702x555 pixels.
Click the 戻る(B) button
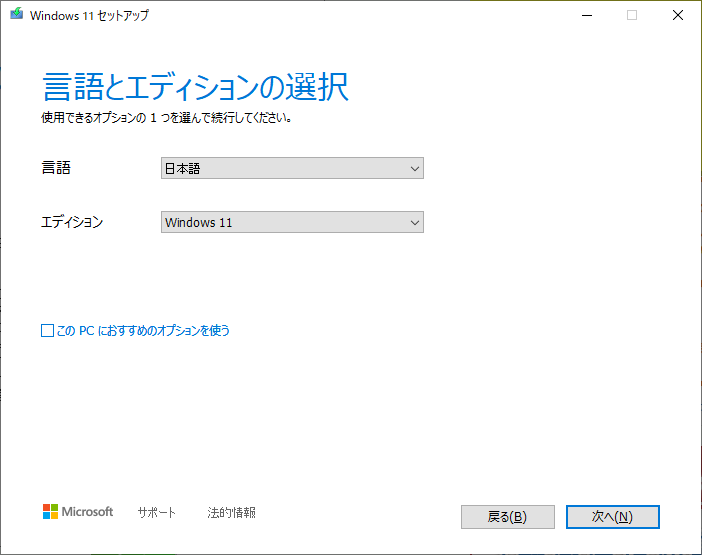click(x=508, y=517)
